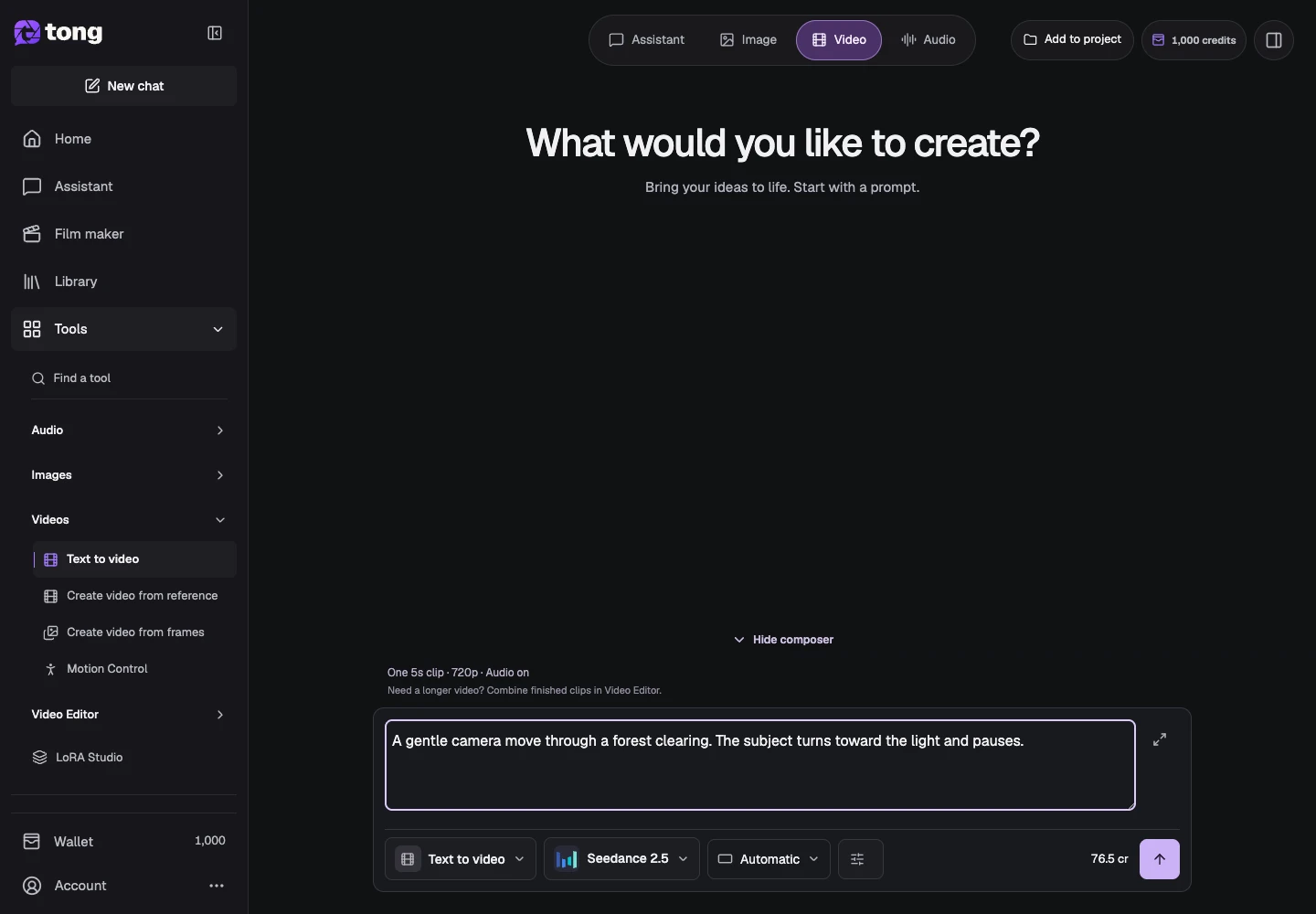1316x914 pixels.
Task: Open Assistant from the sidebar
Action: coord(124,186)
